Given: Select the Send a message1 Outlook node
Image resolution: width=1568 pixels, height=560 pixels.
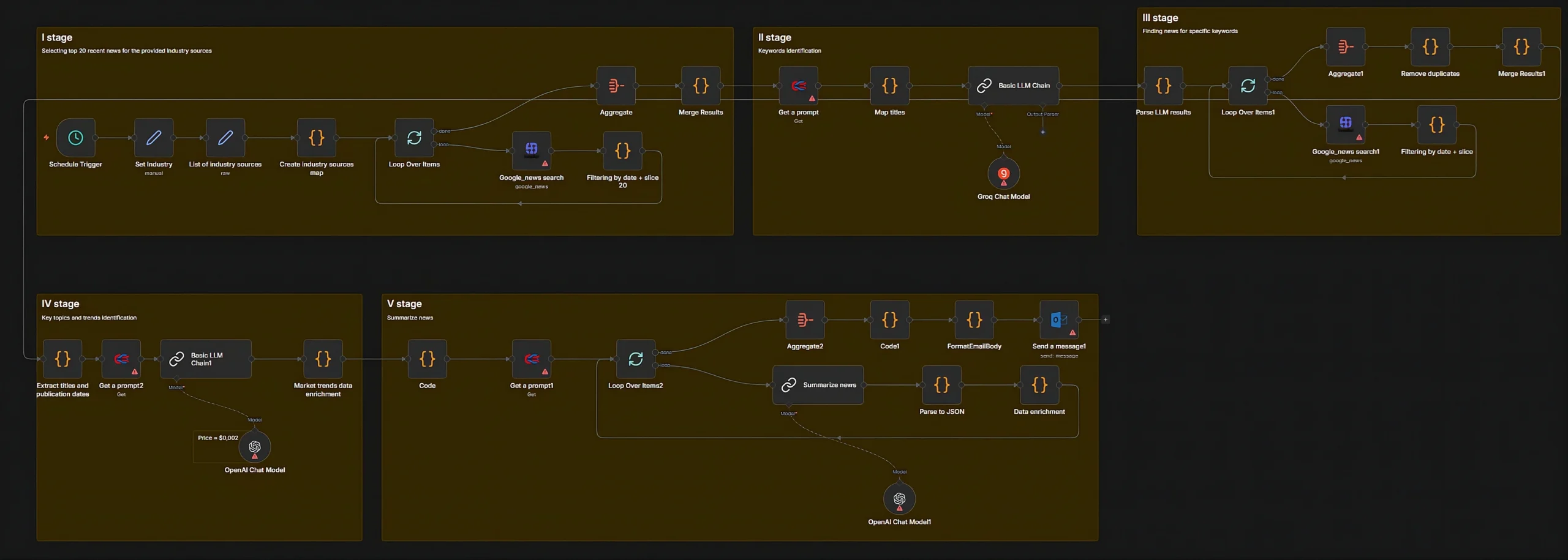Looking at the screenshot, I should (x=1058, y=319).
